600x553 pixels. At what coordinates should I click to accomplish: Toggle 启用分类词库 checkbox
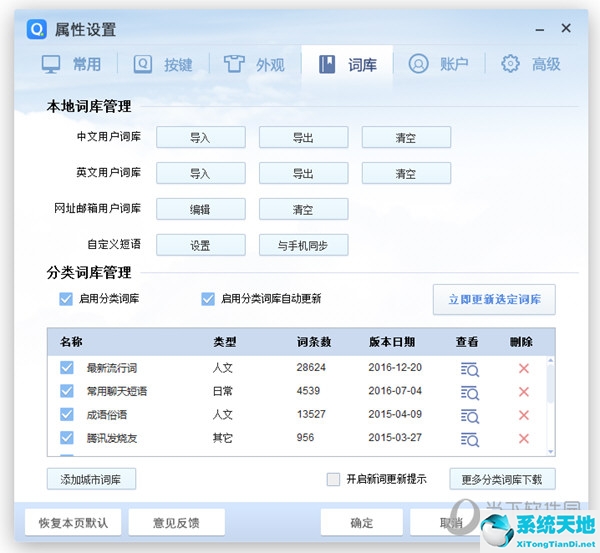66,299
